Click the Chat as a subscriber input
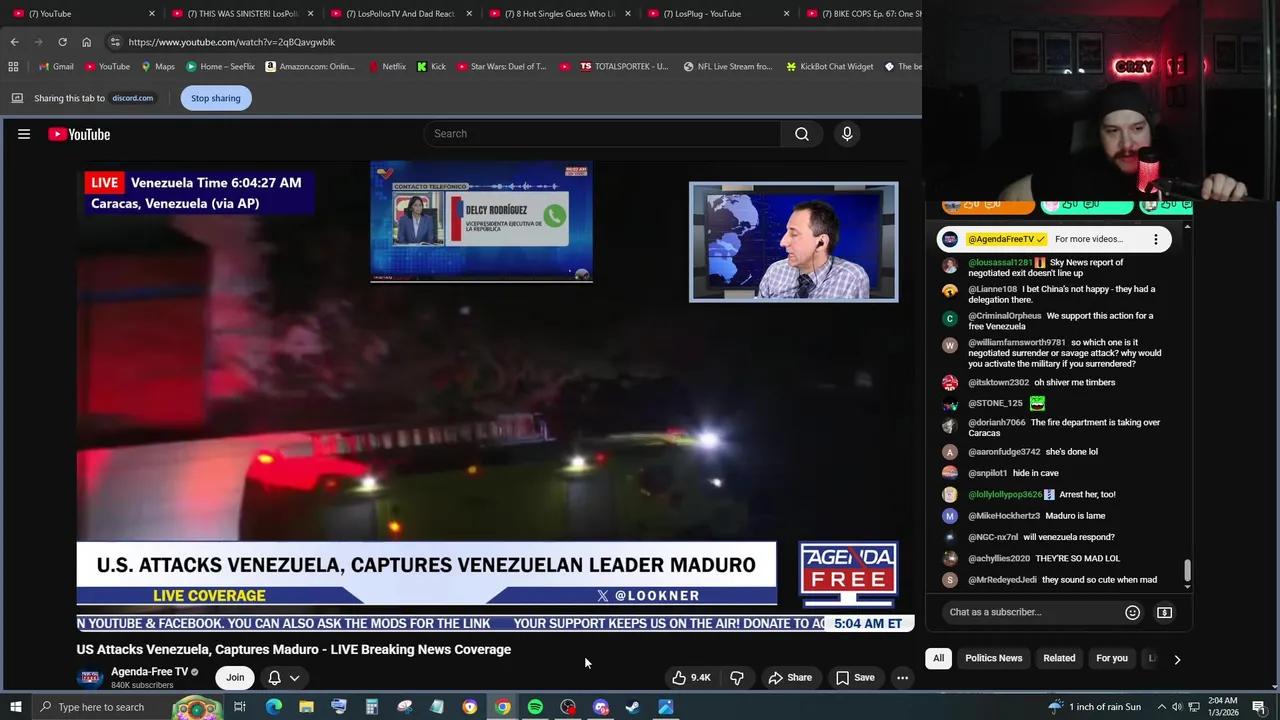This screenshot has height=720, width=1280. pyautogui.click(x=1030, y=612)
